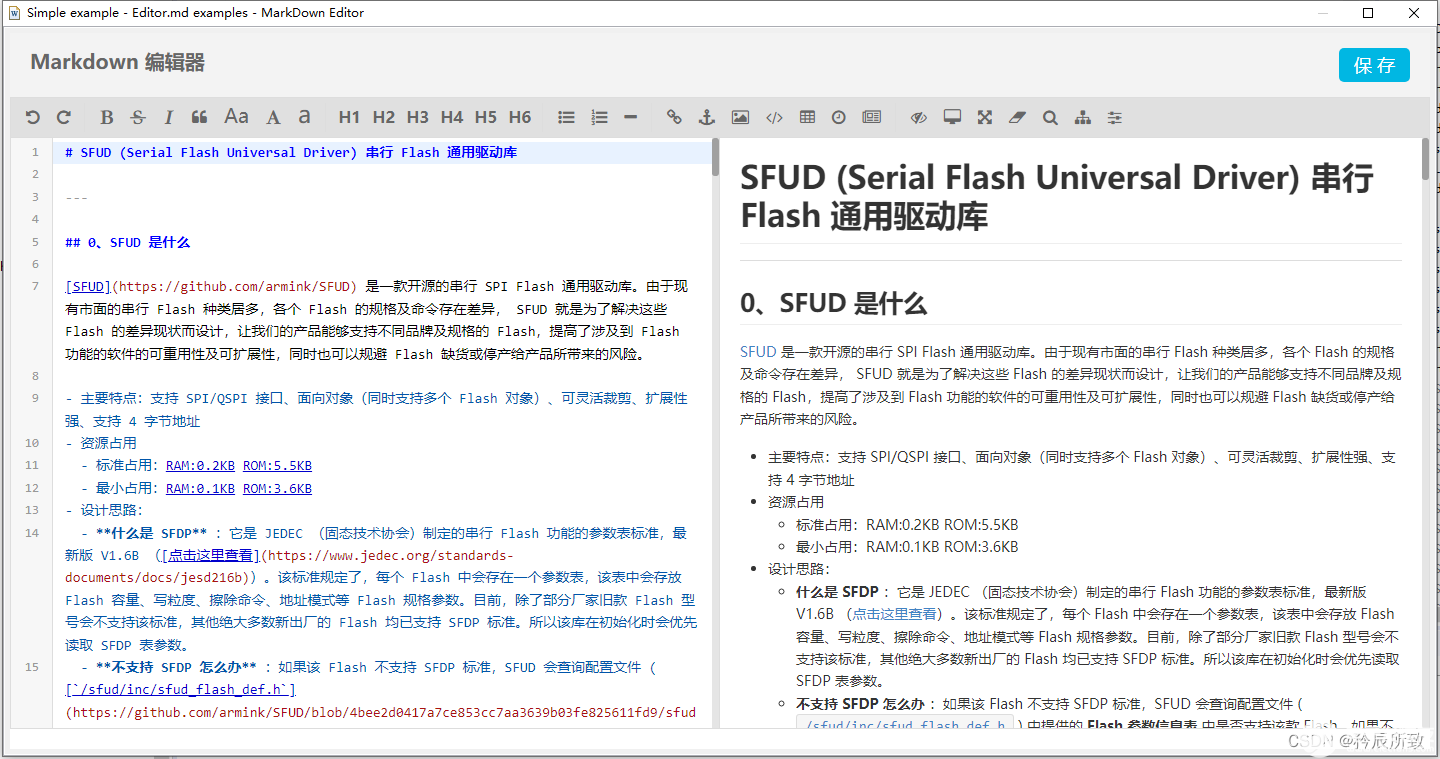
Task: Click the '- 资源占用' source line
Action: pyautogui.click(x=101, y=443)
